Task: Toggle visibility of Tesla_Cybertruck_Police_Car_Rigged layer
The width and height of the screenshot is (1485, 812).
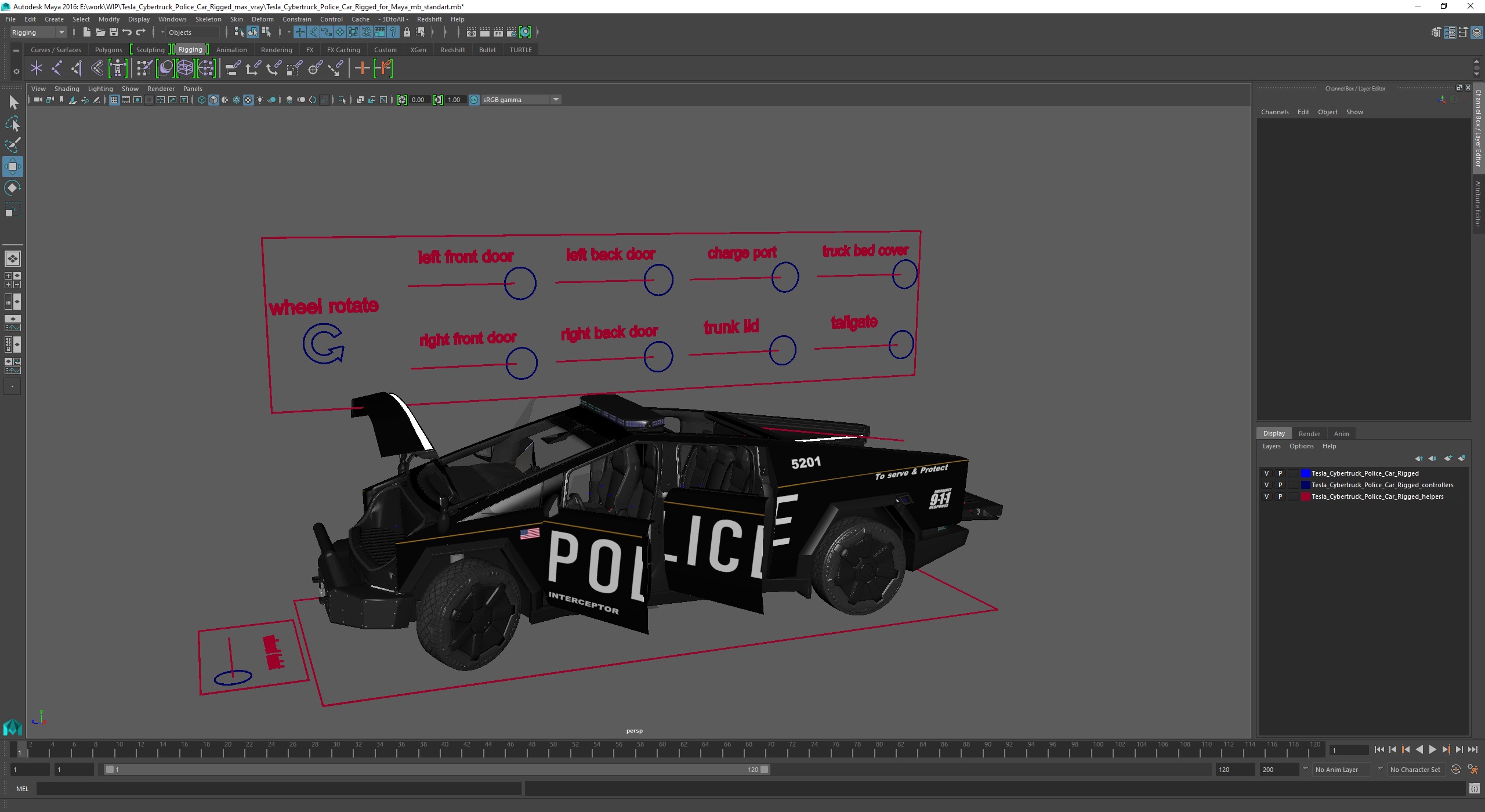Action: [1266, 473]
